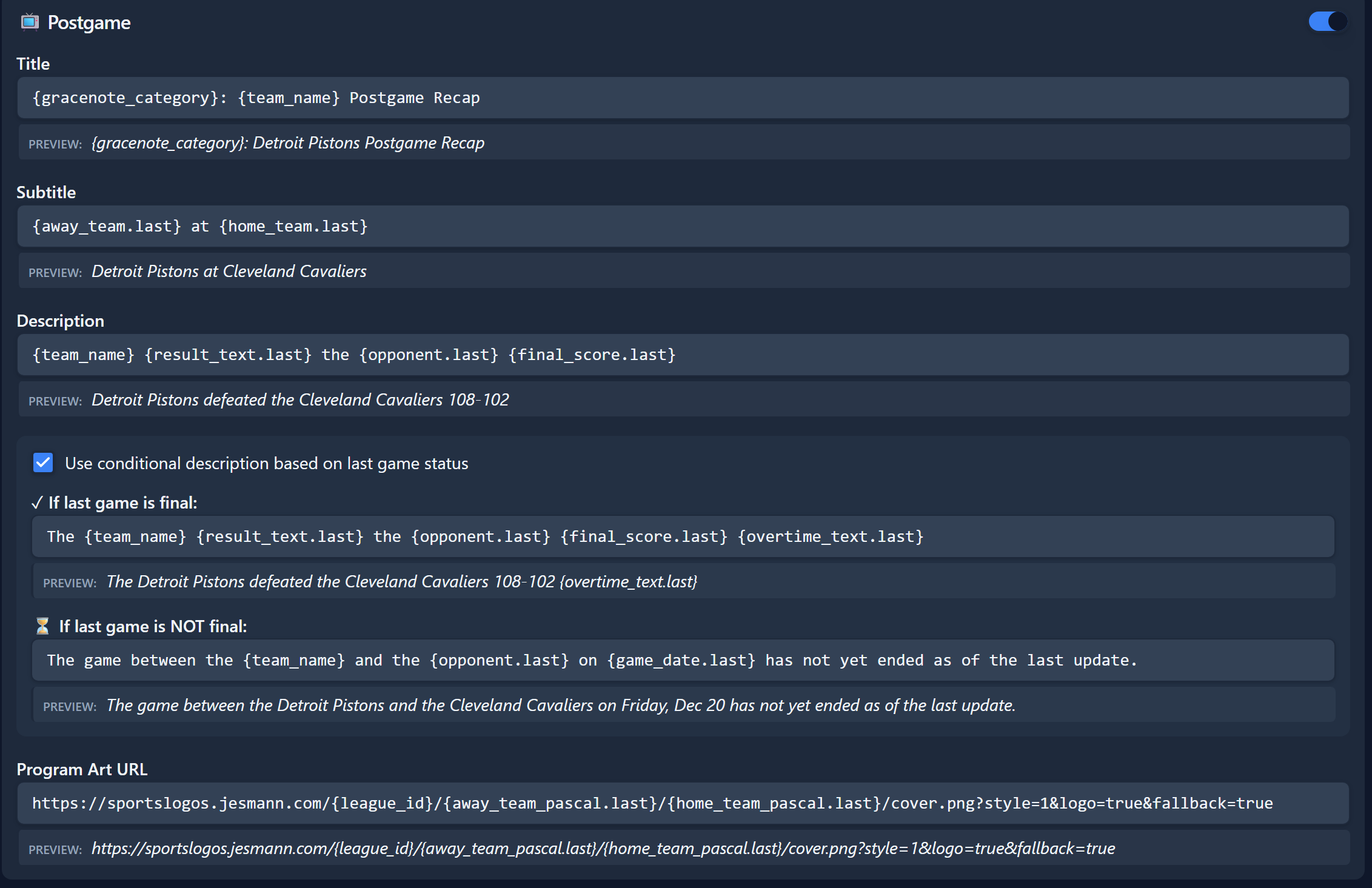
Task: Click the hourglass icon for NOT final
Action: click(42, 626)
